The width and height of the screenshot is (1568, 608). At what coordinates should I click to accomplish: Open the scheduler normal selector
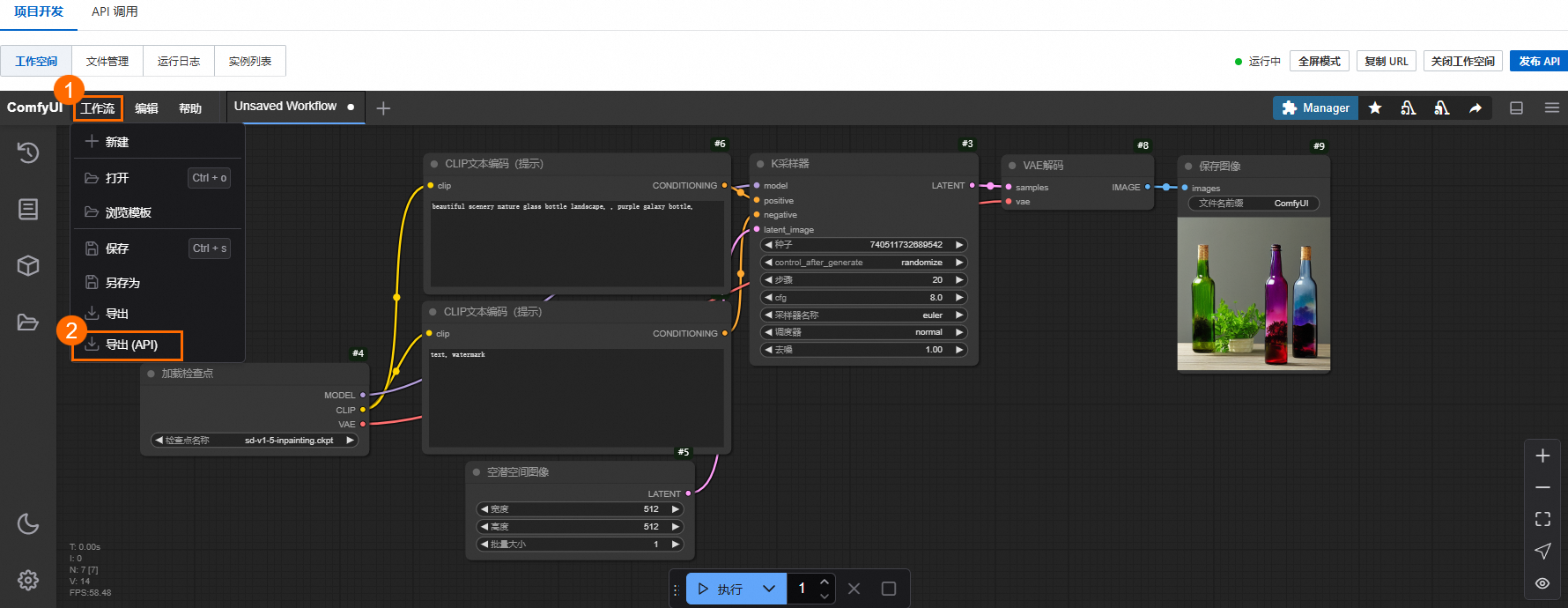863,332
